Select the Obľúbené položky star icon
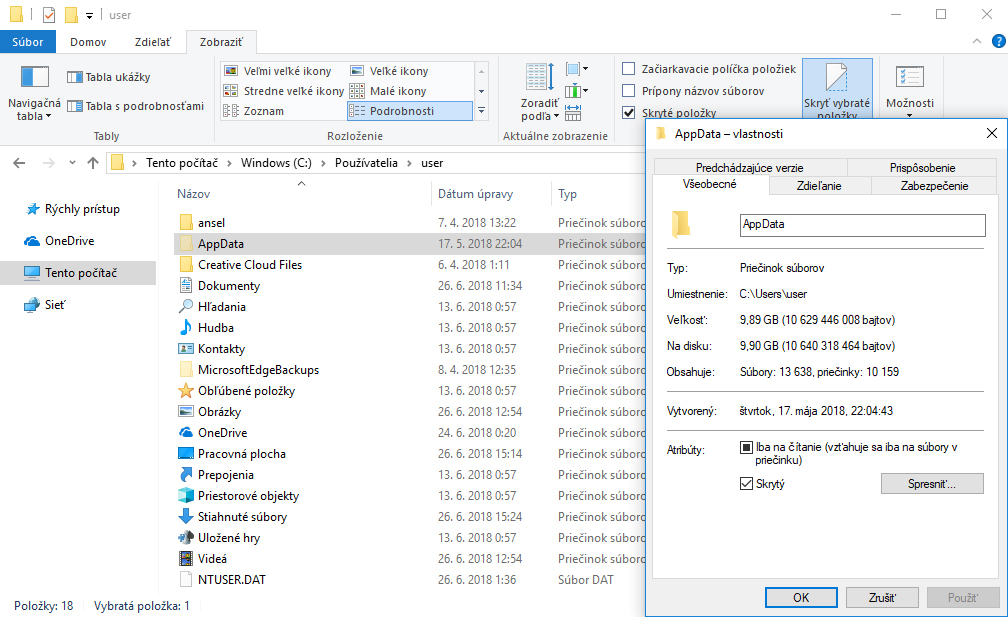1008x617 pixels. point(186,391)
